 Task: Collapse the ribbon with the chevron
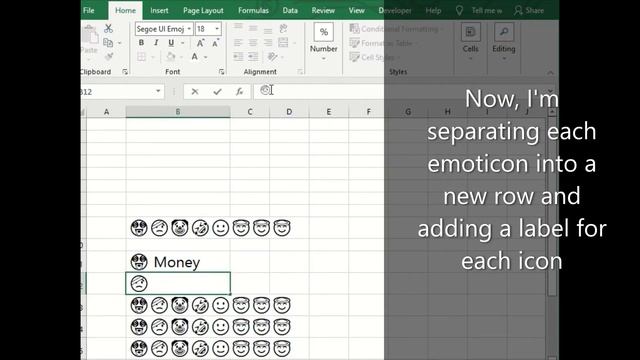click(550, 73)
